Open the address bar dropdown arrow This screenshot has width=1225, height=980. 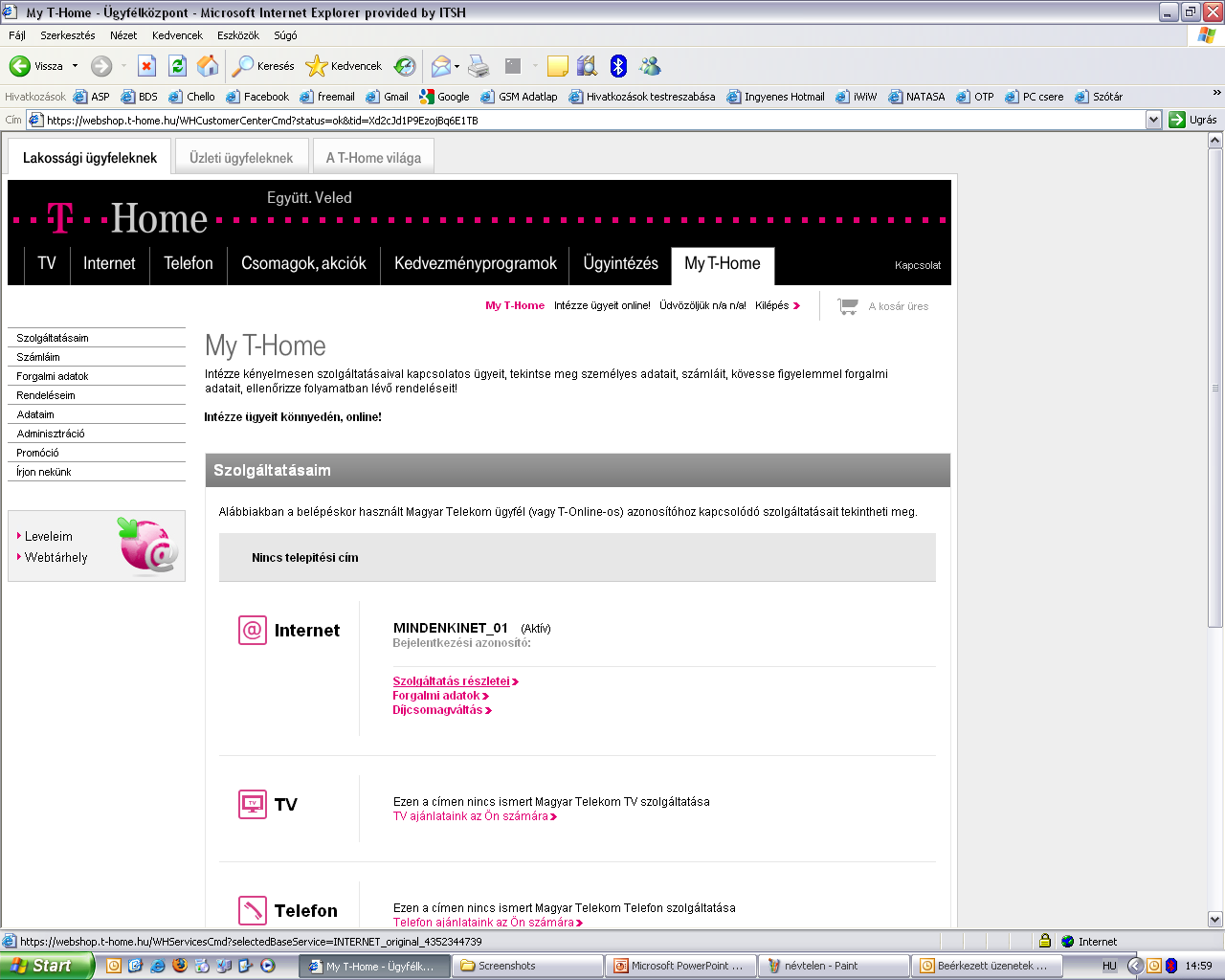click(1153, 120)
